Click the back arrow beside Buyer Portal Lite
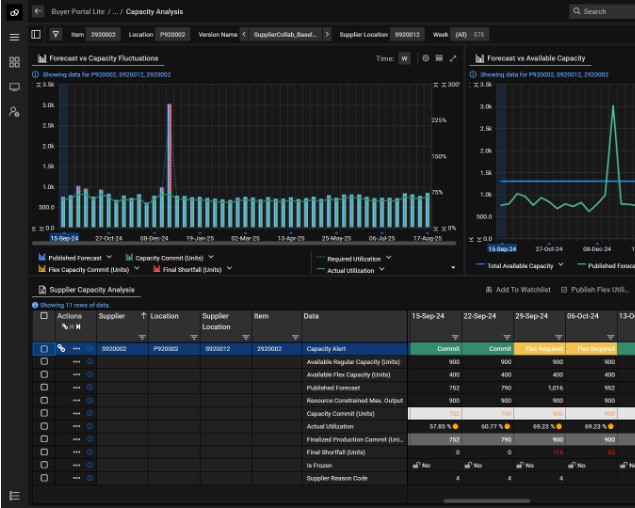The width and height of the screenshot is (635, 508). click(x=38, y=11)
